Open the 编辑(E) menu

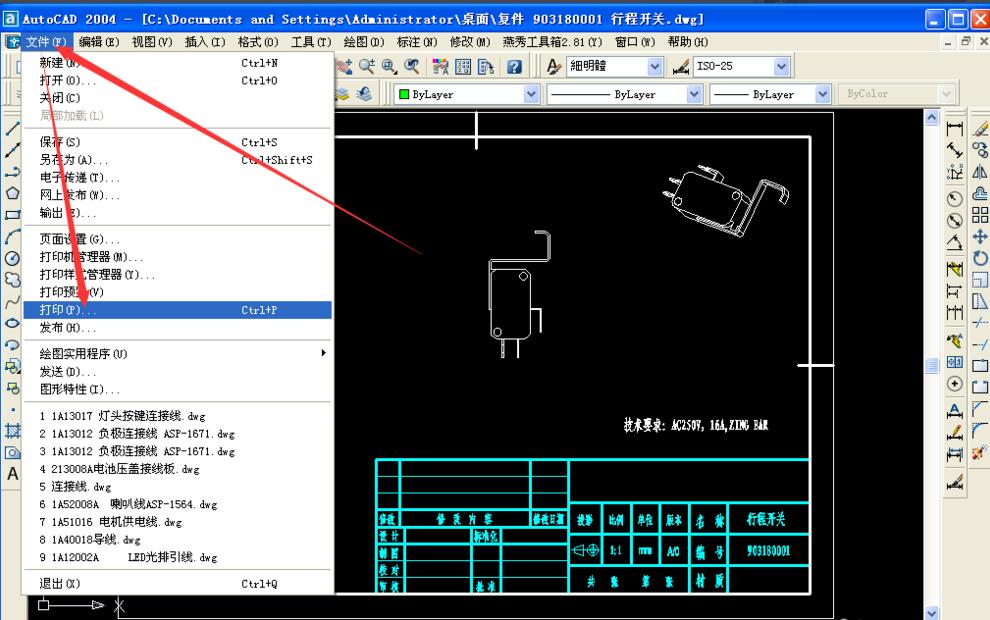pyautogui.click(x=98, y=42)
